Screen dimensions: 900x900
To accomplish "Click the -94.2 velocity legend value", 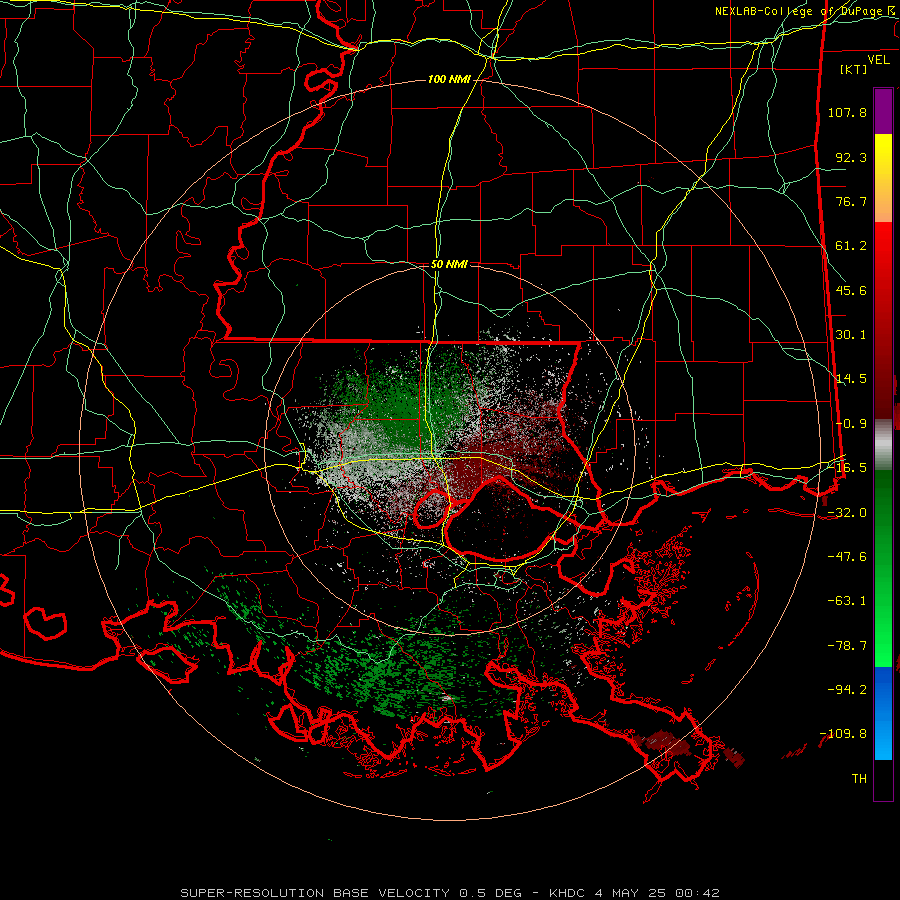I will pyautogui.click(x=847, y=690).
